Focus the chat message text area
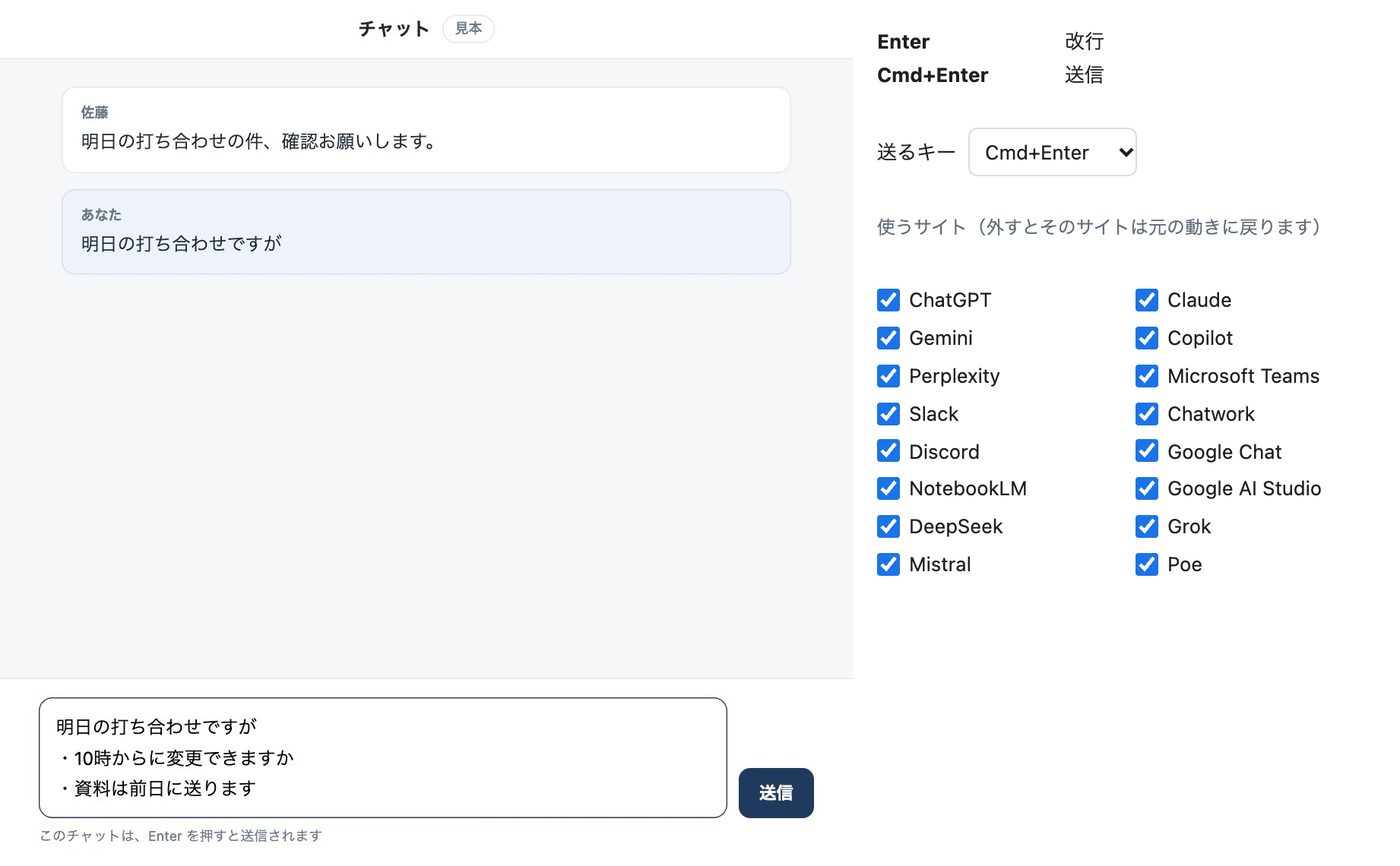The height and width of the screenshot is (866, 1400). pyautogui.click(x=383, y=758)
